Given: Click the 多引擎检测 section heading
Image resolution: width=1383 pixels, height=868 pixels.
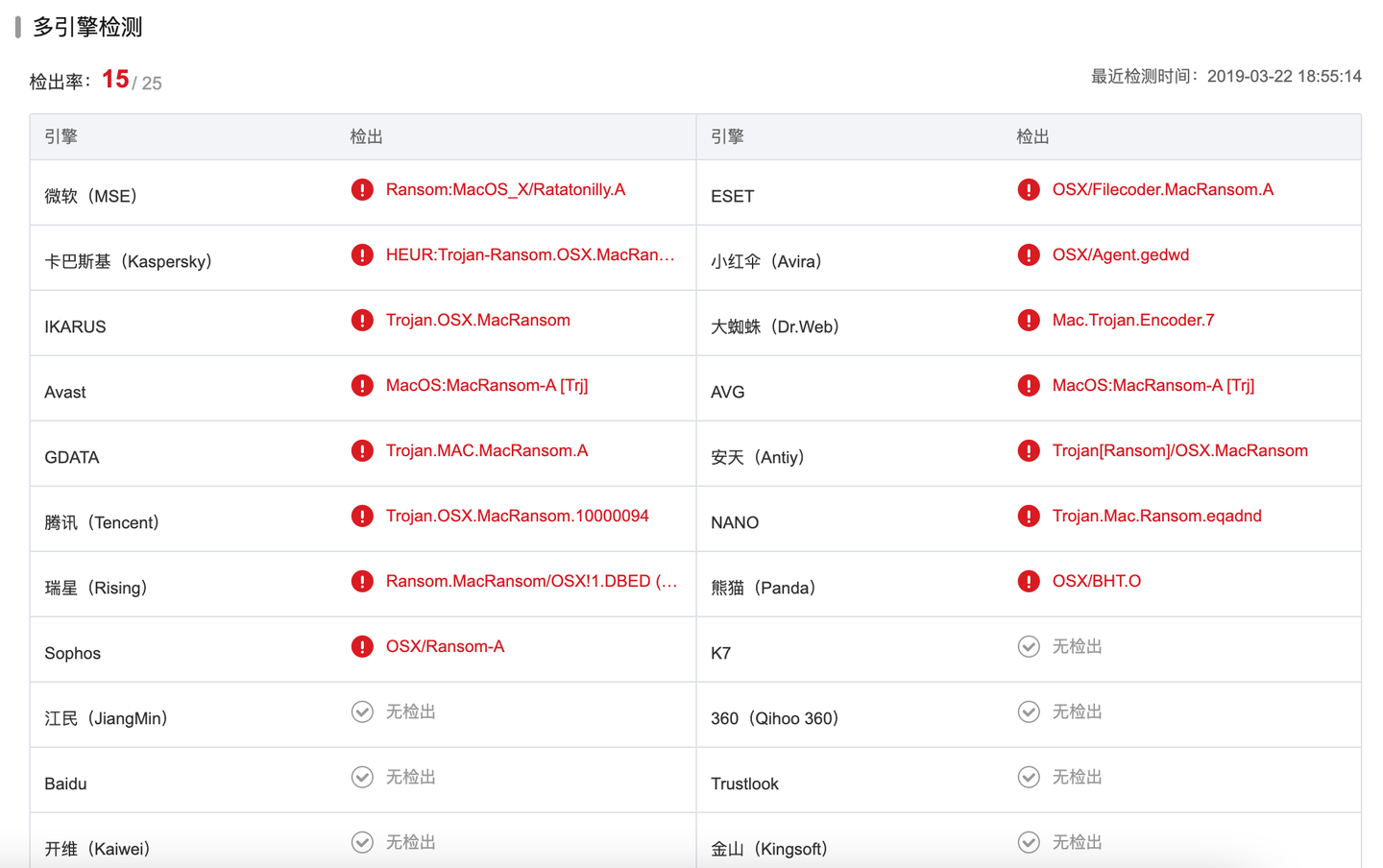Looking at the screenshot, I should coord(87,27).
